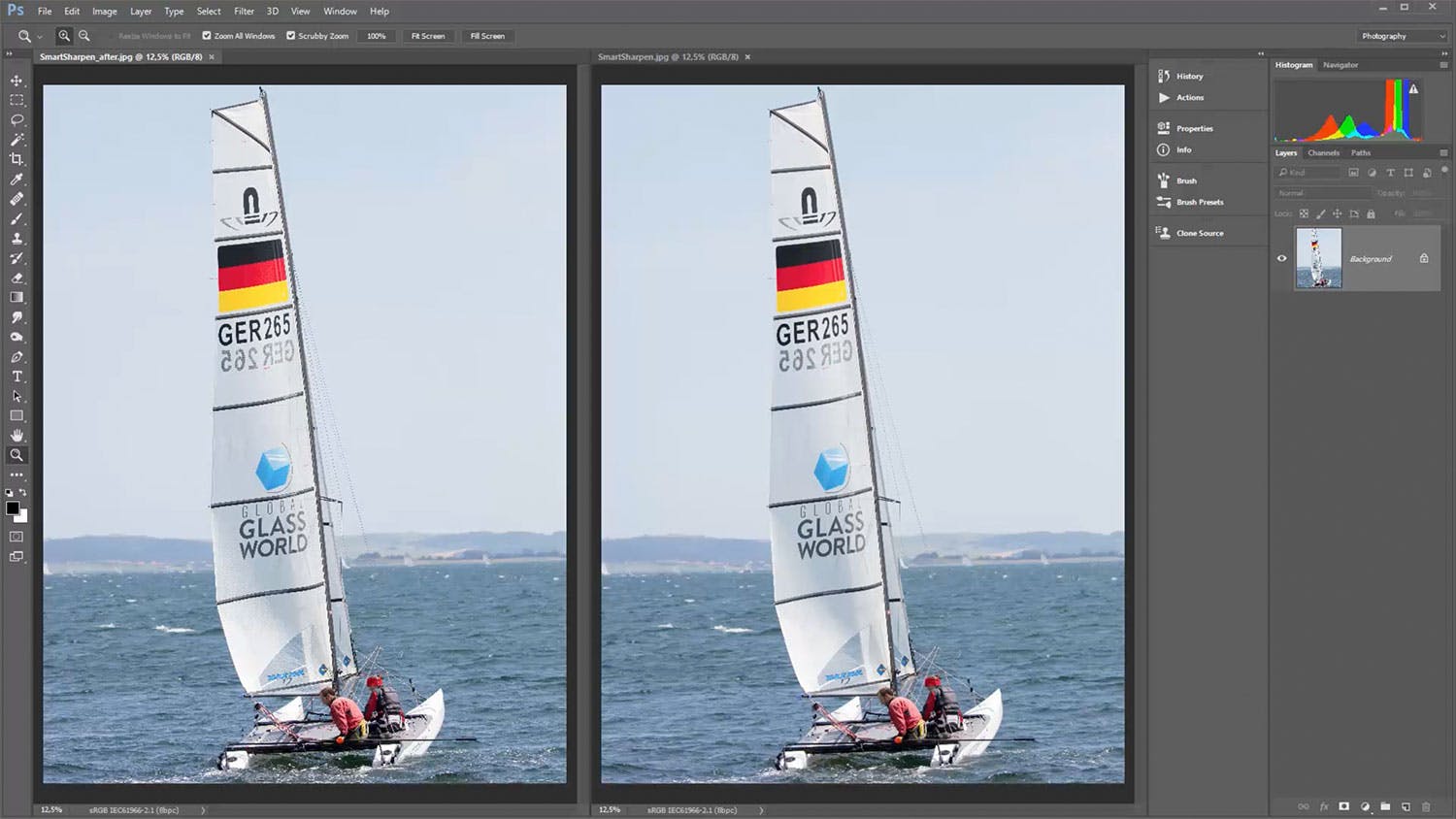Select the Eraser tool
The image size is (1456, 819).
click(17, 278)
